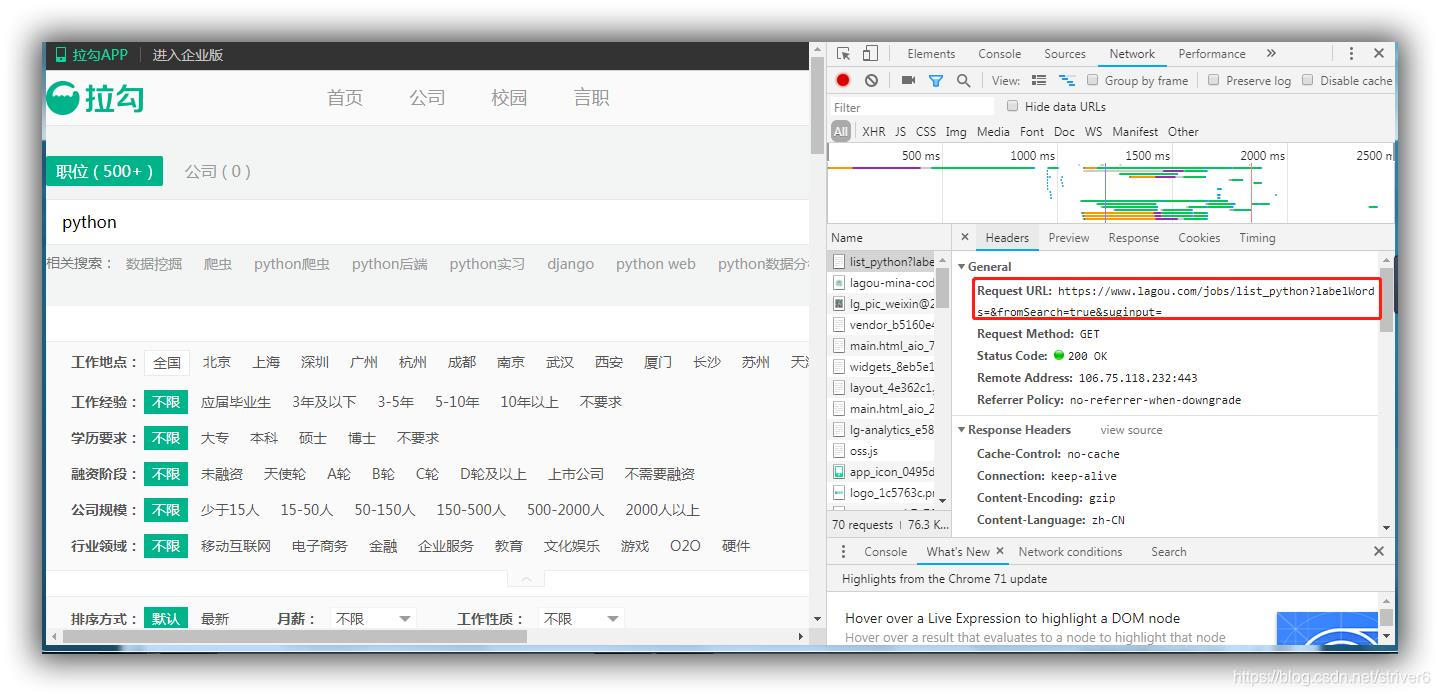Filter requests by XHR type
Viewport: 1440px width, 696px height.
(x=873, y=132)
